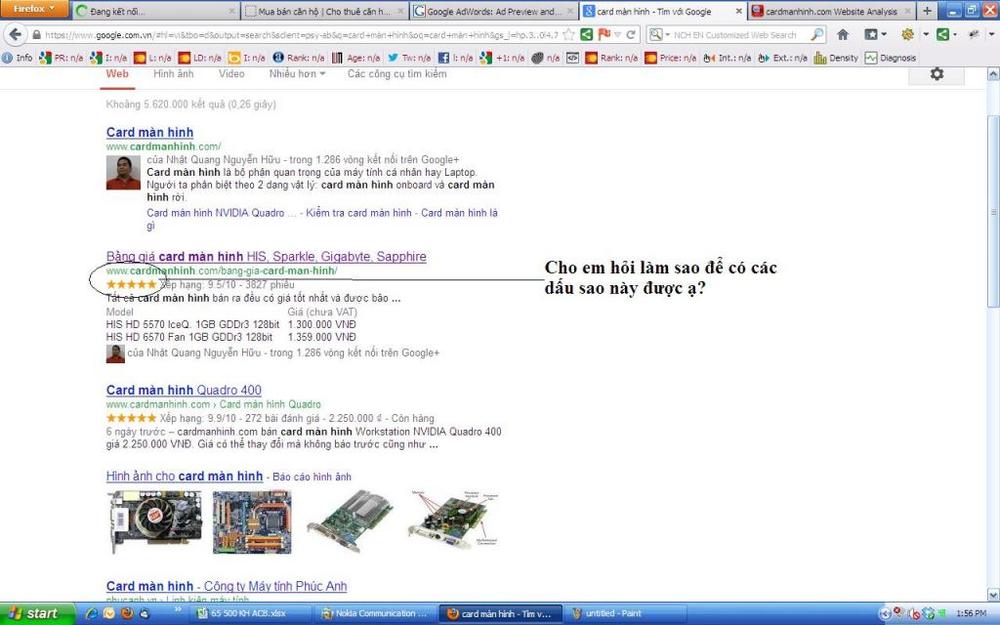Screen dimensions: 1000x625
Task: Click the 'Ext.: n/a' external links item
Action: [x=783, y=58]
